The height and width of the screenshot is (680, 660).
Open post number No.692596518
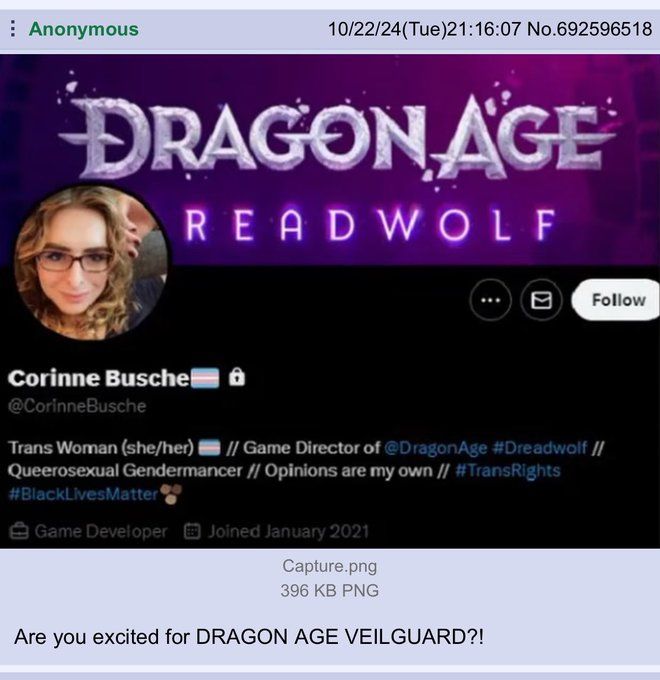click(x=589, y=29)
